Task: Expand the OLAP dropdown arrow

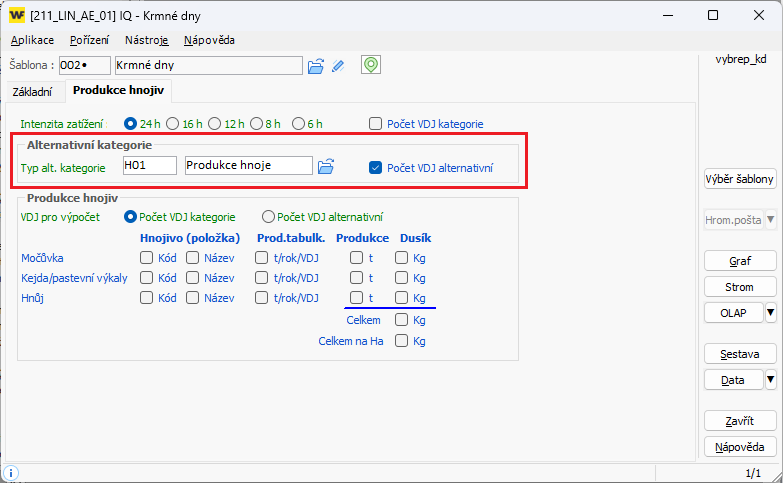Action: click(770, 313)
